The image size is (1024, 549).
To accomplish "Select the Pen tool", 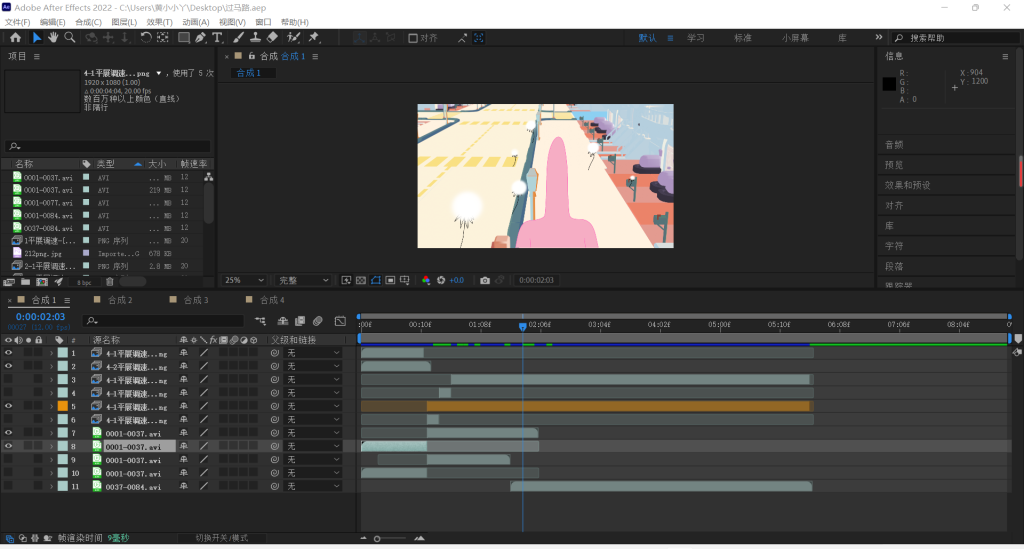I will point(200,38).
